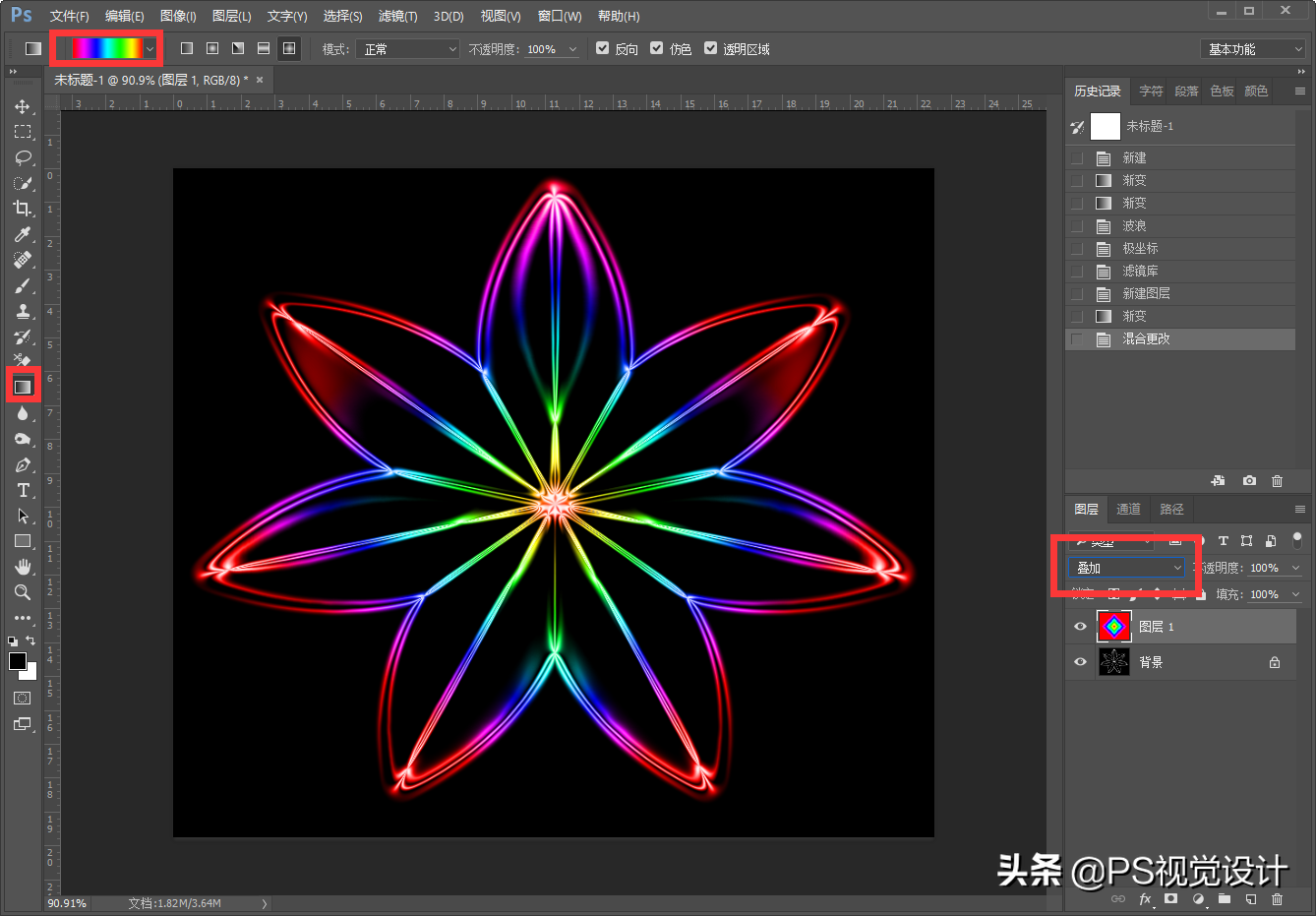Viewport: 1316px width, 916px height.
Task: Select the Gradient tool in toolbox
Action: pyautogui.click(x=23, y=387)
